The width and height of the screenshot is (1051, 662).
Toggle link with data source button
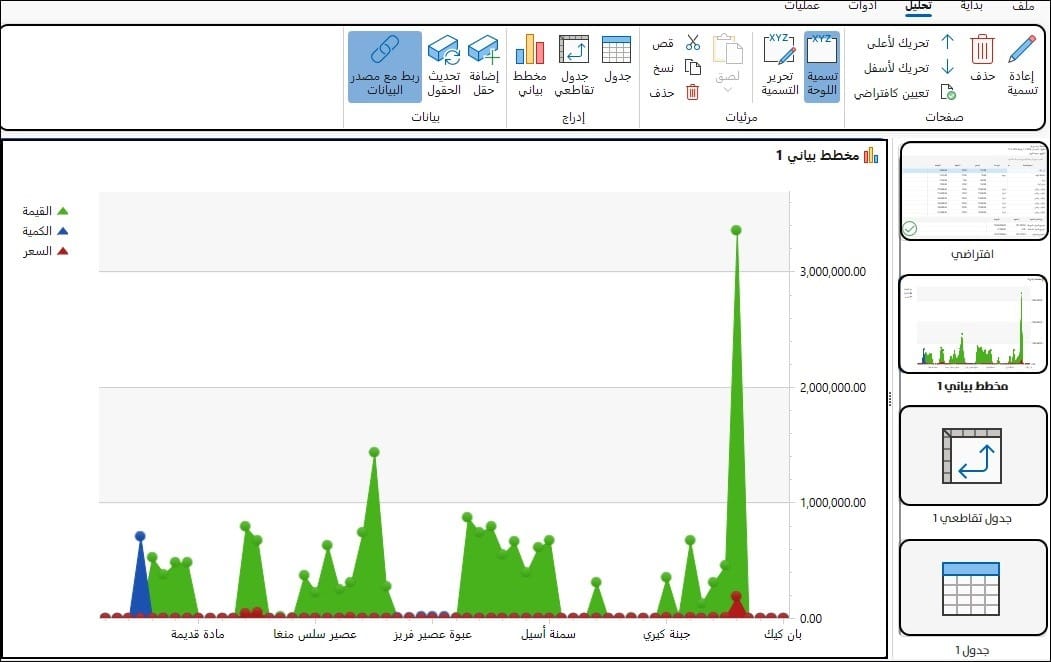(x=385, y=66)
